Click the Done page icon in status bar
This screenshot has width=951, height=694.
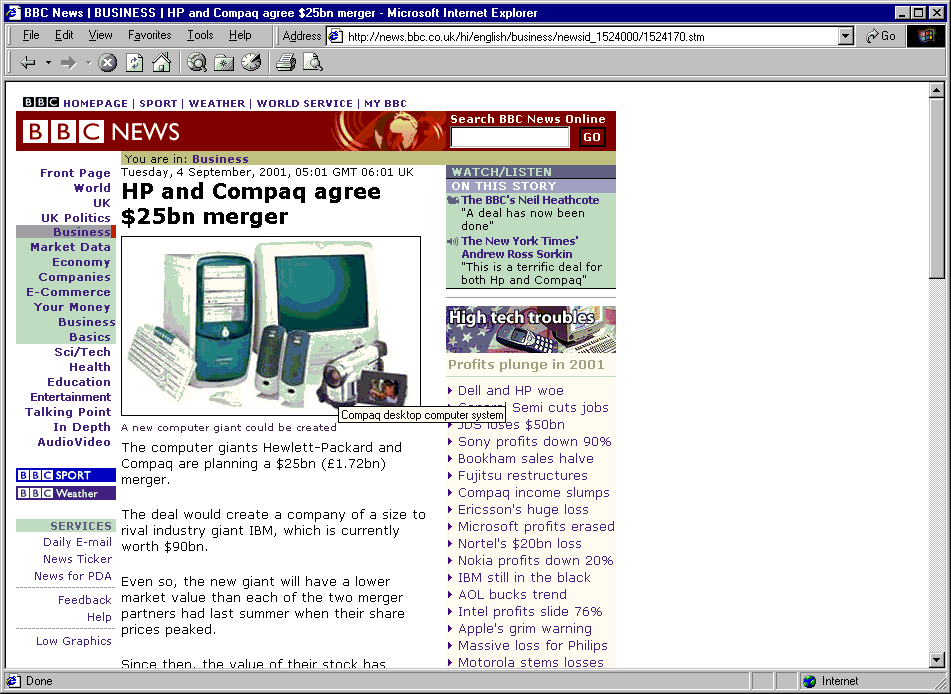13,681
